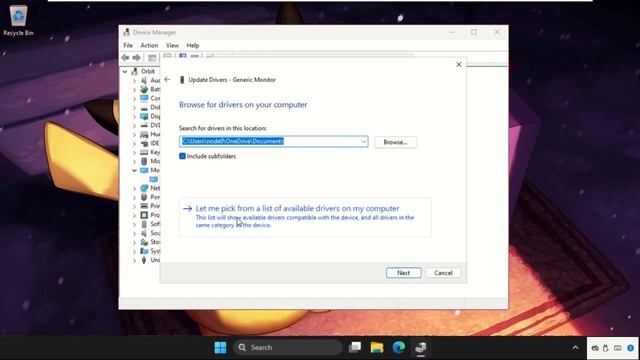This screenshot has height=360, width=640.
Task: Launch Microsoft Edge from the taskbar
Action: pyautogui.click(x=399, y=347)
